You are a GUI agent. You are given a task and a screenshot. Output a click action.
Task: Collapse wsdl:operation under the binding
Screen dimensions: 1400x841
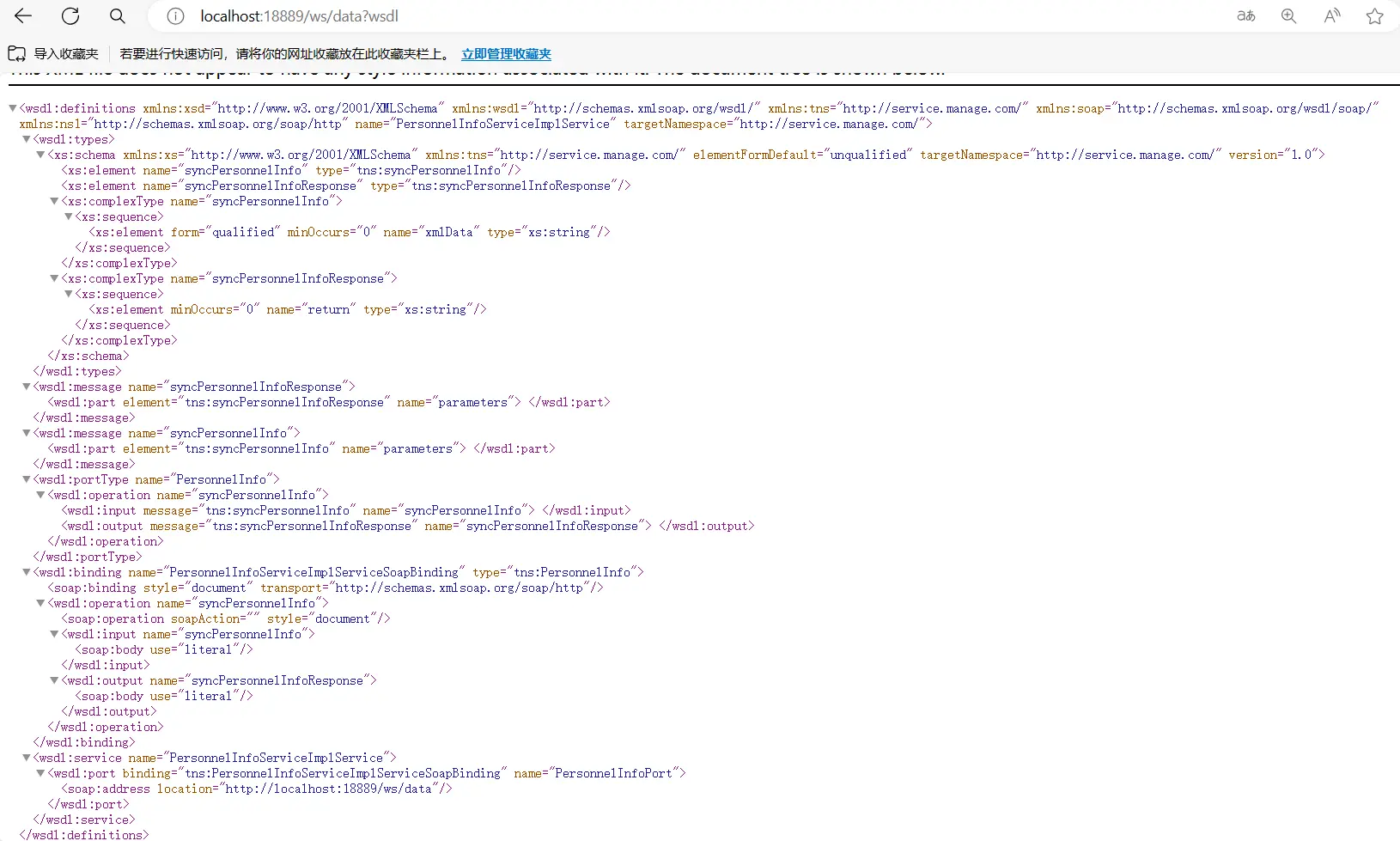(40, 603)
